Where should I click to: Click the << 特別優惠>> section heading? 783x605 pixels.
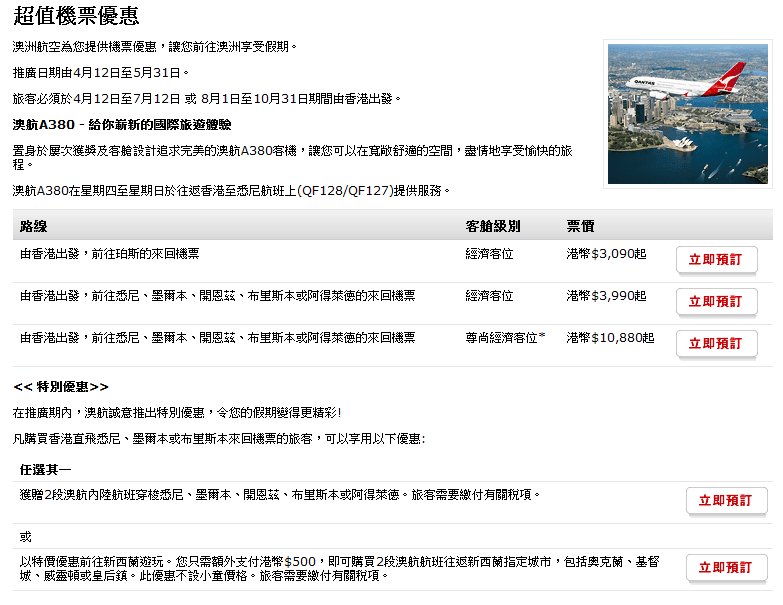tap(61, 386)
